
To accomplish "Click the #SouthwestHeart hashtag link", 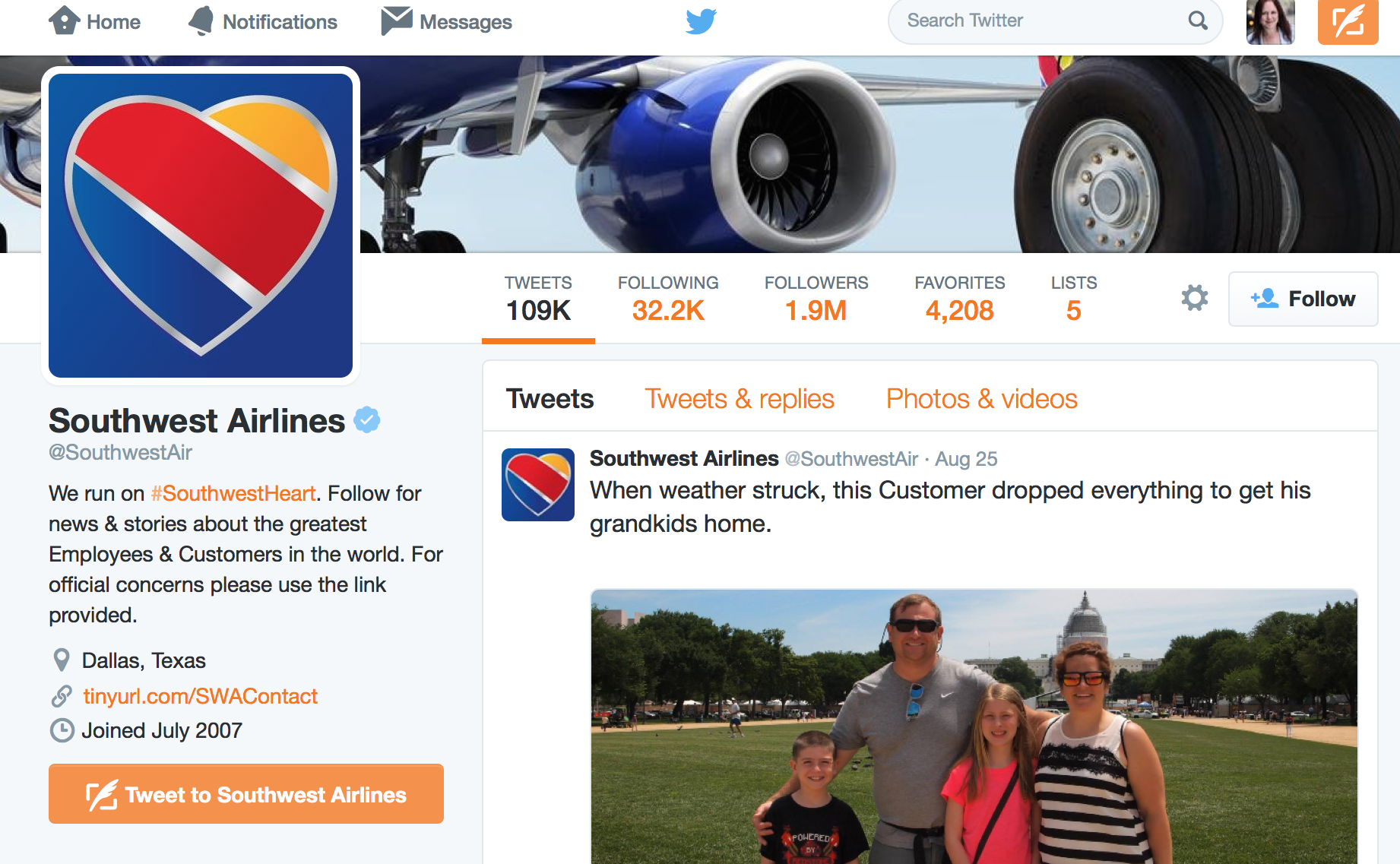I will point(233,493).
